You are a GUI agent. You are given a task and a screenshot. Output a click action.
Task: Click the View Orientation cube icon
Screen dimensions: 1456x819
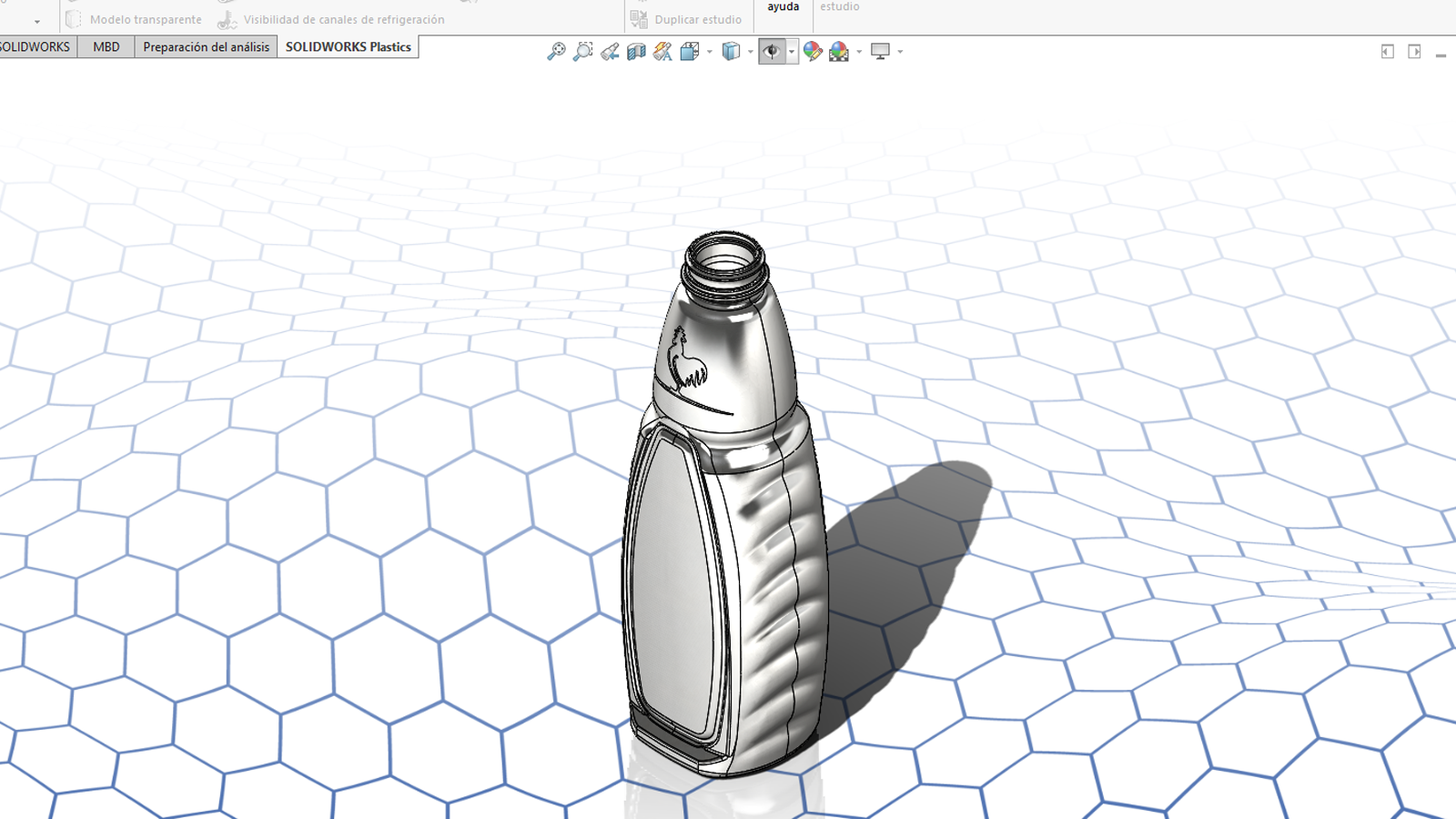pos(690,52)
